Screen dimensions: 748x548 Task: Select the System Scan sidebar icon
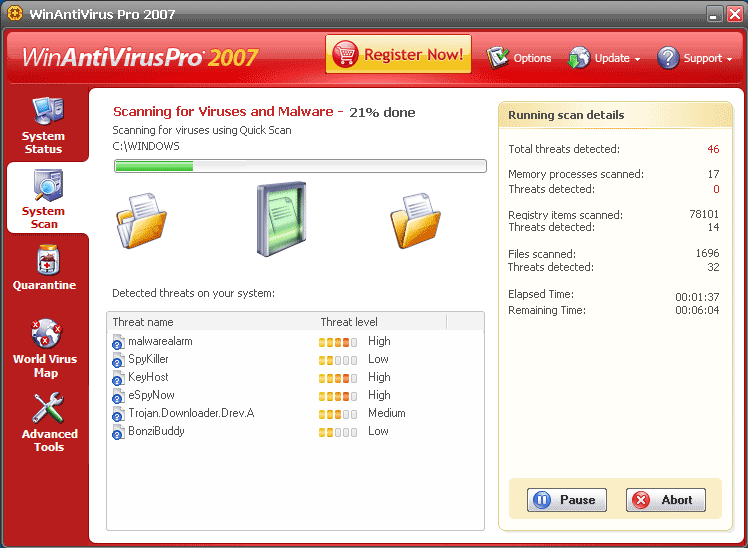click(x=44, y=197)
